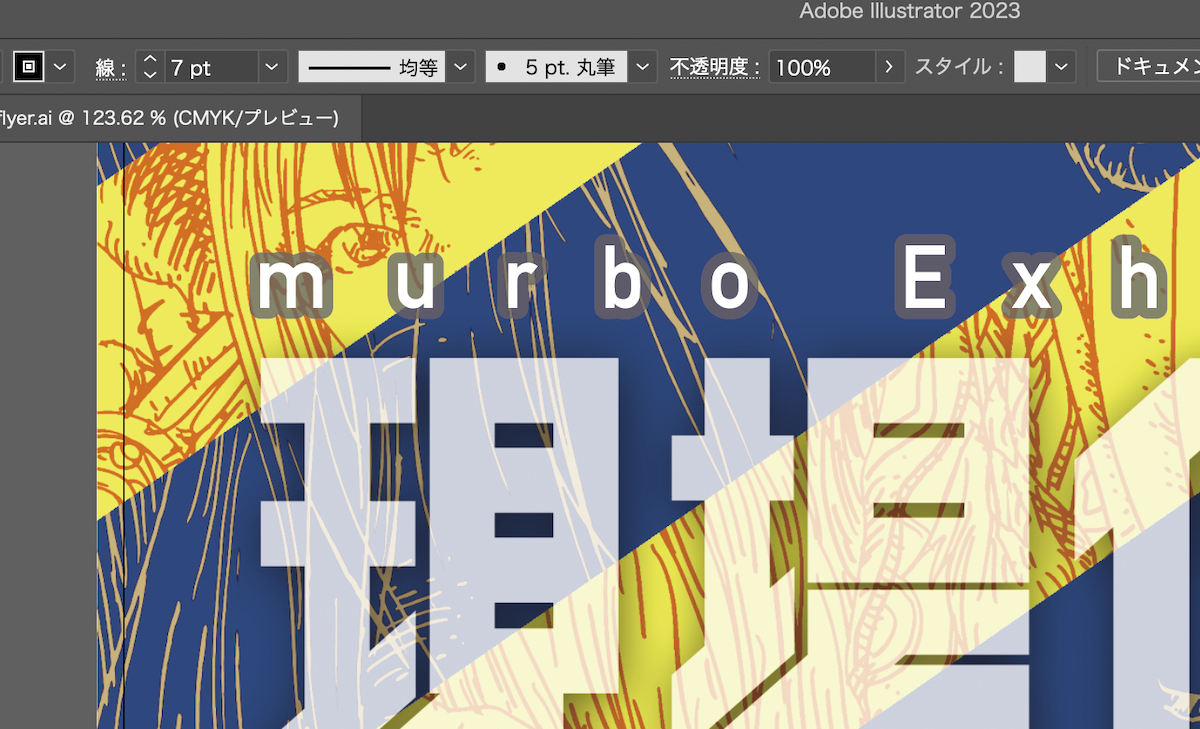
Task: Click the stroke color swatch icon
Action: 28,67
